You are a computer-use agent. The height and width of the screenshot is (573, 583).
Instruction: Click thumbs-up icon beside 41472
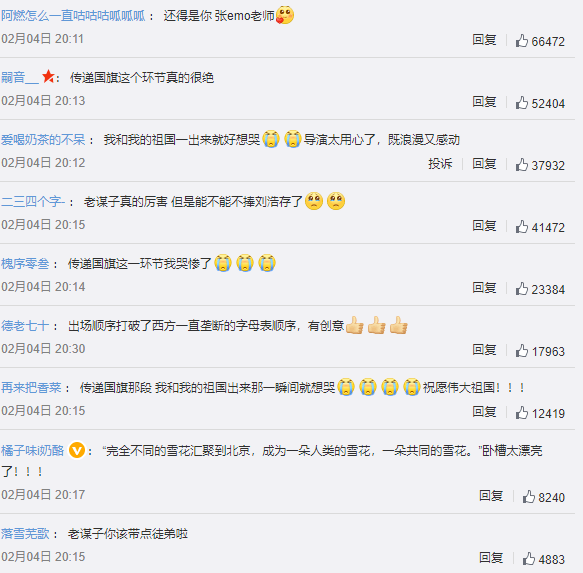522,227
